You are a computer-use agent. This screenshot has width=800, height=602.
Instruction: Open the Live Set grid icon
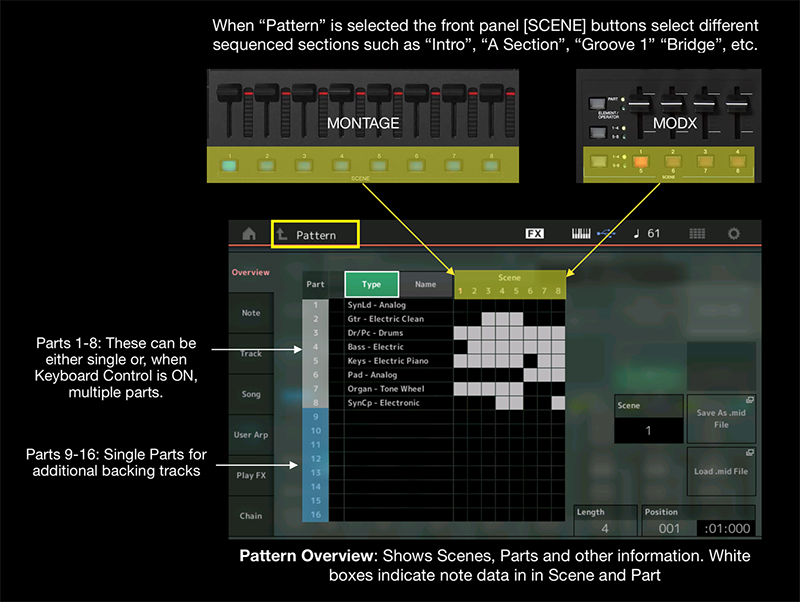point(697,234)
